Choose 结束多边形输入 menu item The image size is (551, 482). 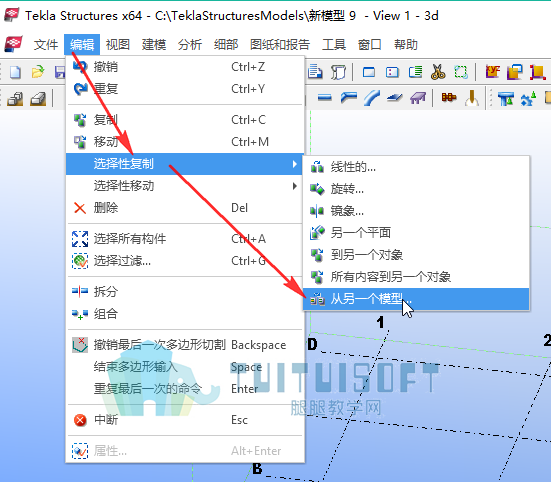coord(185,367)
